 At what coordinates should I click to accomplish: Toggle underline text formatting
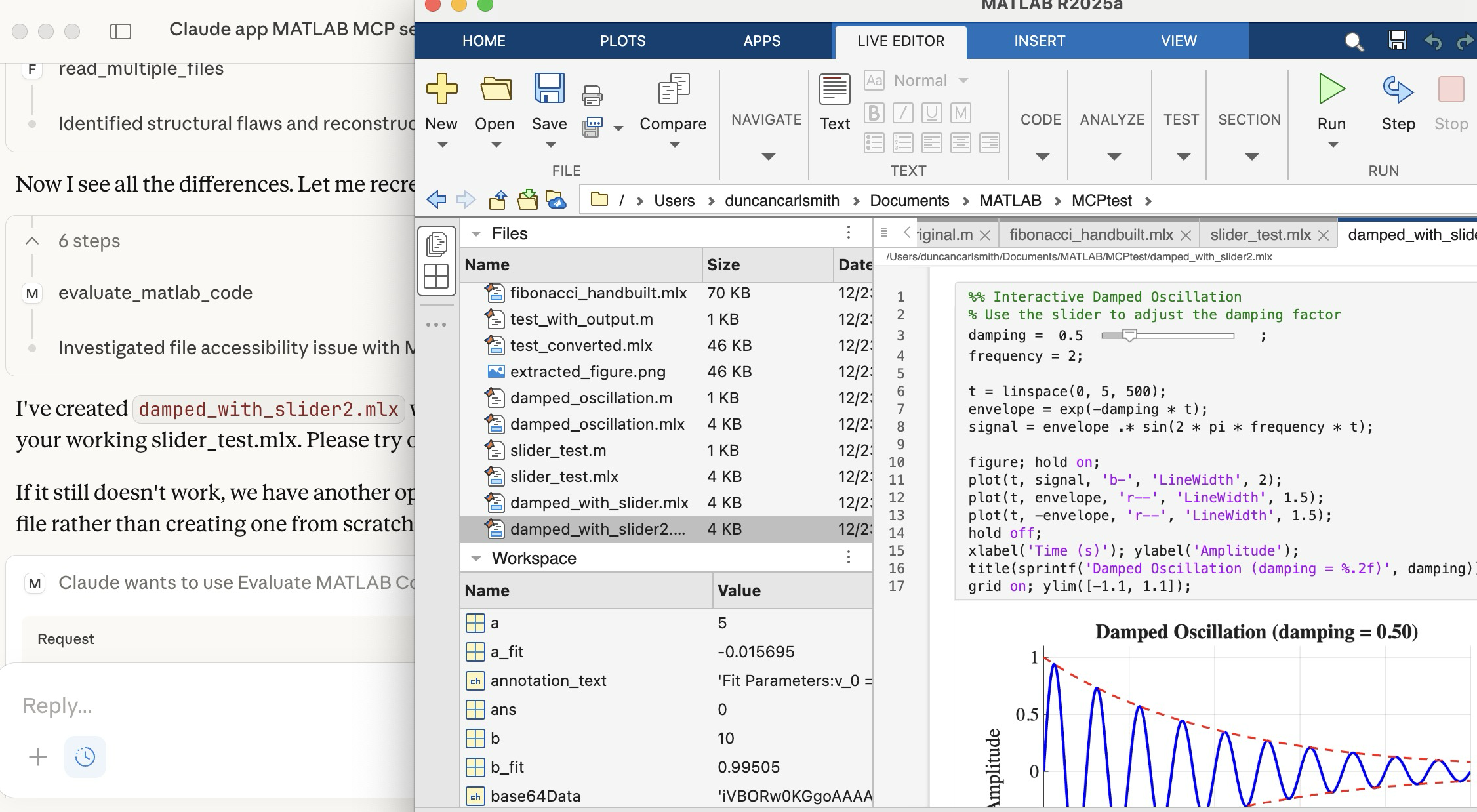[x=931, y=113]
